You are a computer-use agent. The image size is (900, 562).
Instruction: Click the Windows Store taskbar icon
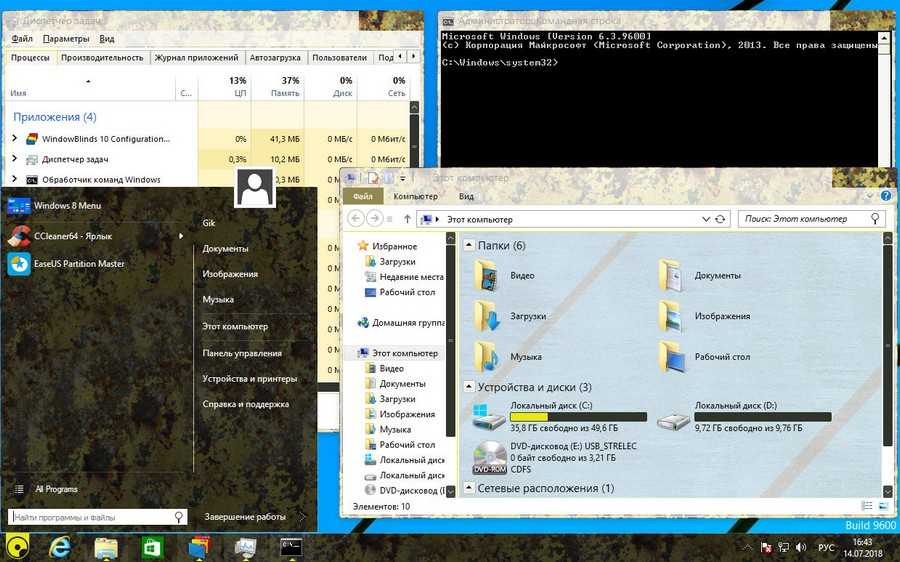click(x=152, y=547)
